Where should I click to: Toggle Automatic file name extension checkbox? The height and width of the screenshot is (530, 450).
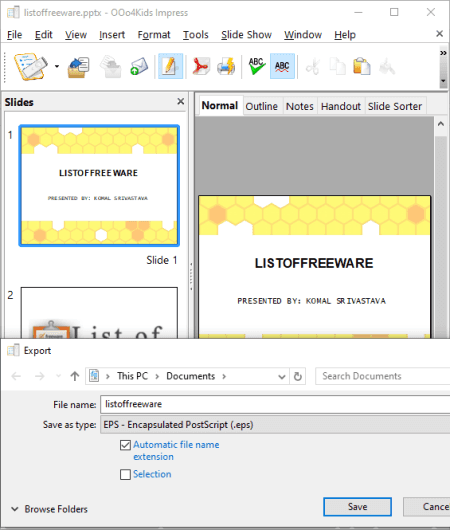point(125,445)
